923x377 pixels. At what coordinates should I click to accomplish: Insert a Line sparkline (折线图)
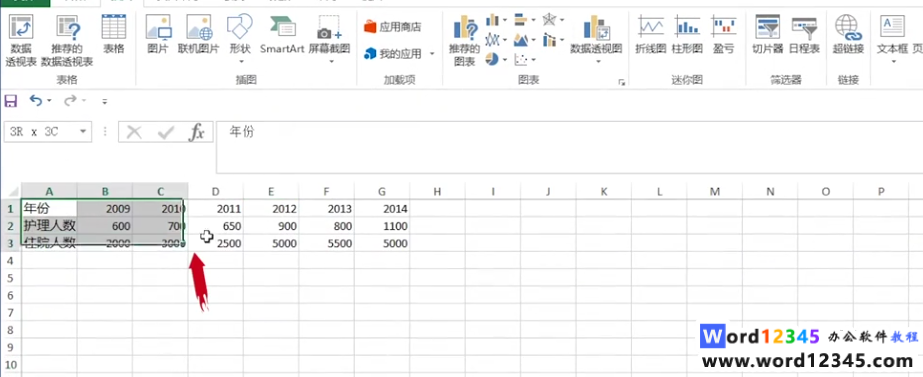[650, 35]
